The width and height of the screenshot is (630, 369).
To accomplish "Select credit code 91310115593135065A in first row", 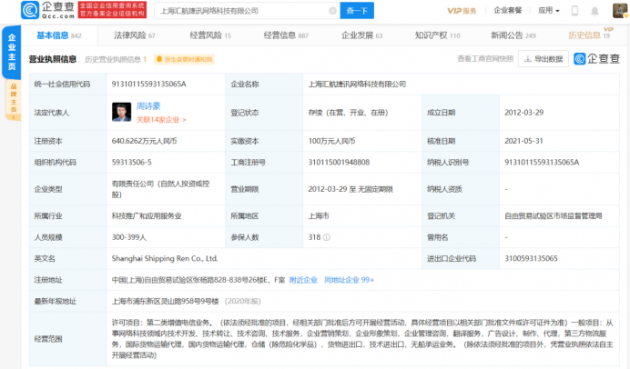I will (x=149, y=84).
